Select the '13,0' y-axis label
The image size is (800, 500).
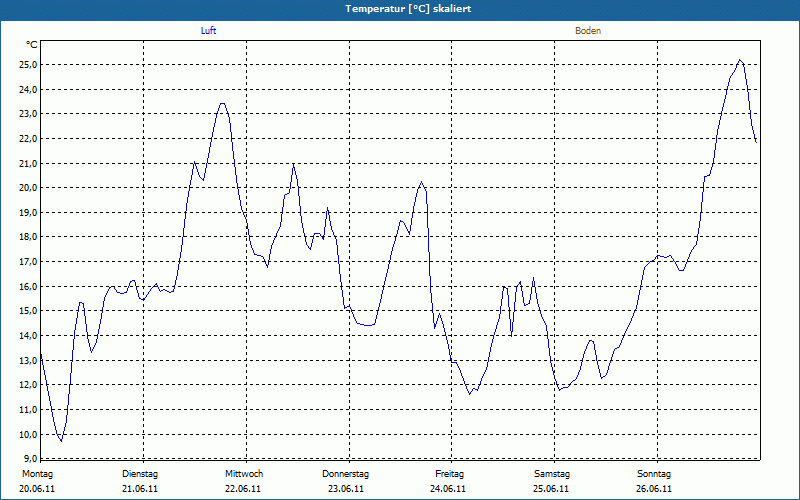click(28, 361)
